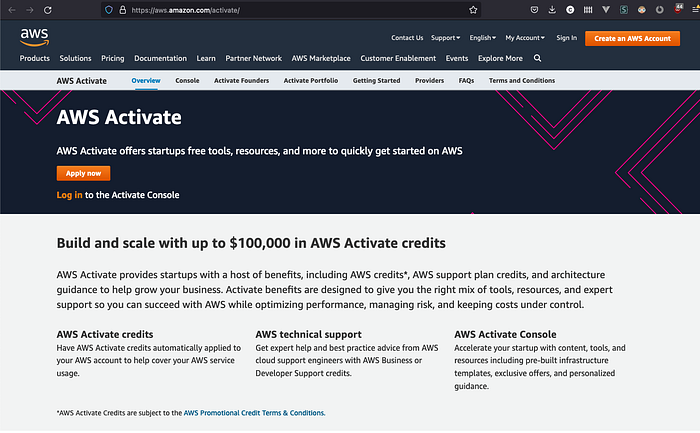Expand the Support dropdown
This screenshot has width=700, height=433.
[x=445, y=38]
